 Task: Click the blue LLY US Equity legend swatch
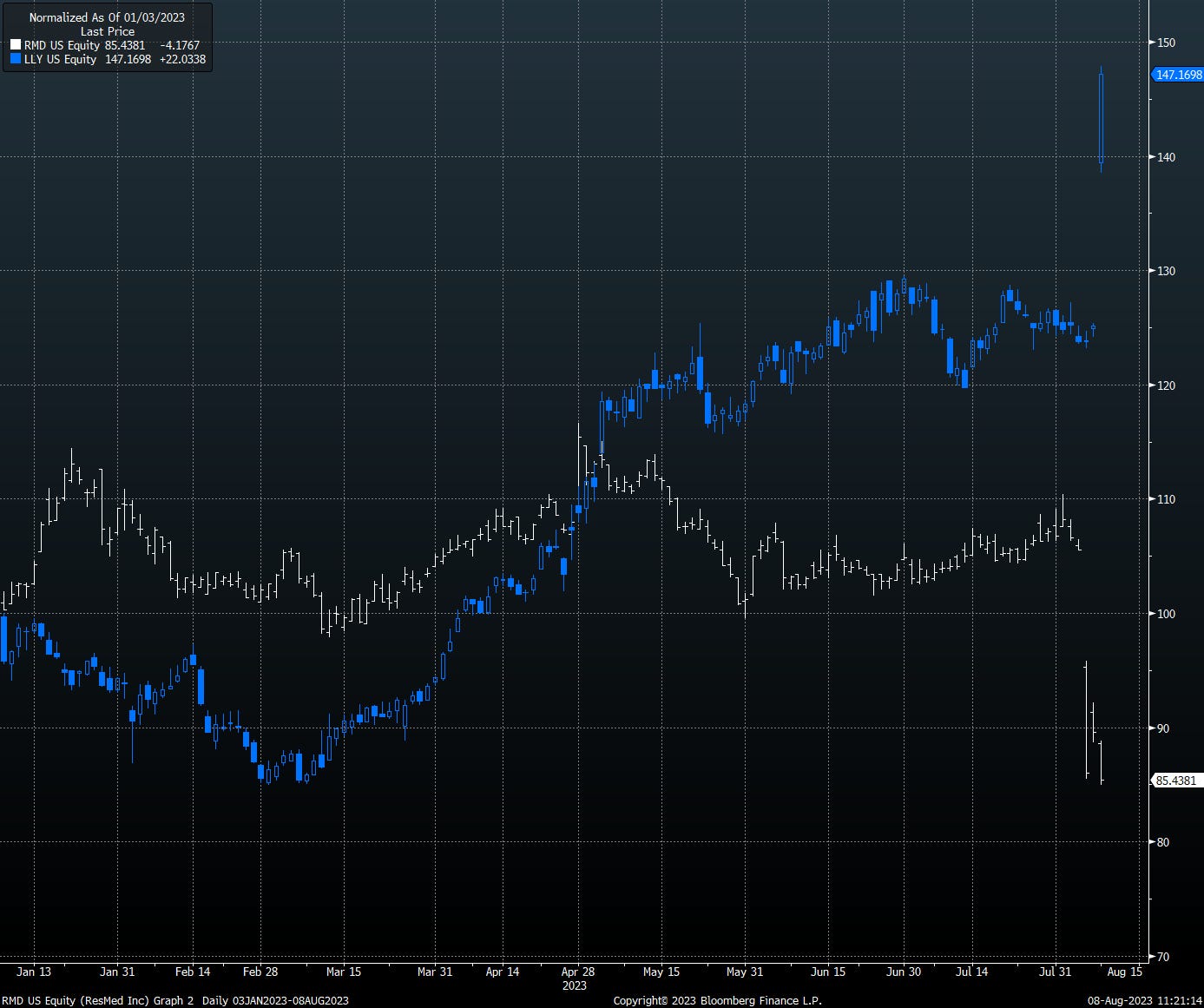coord(16,59)
